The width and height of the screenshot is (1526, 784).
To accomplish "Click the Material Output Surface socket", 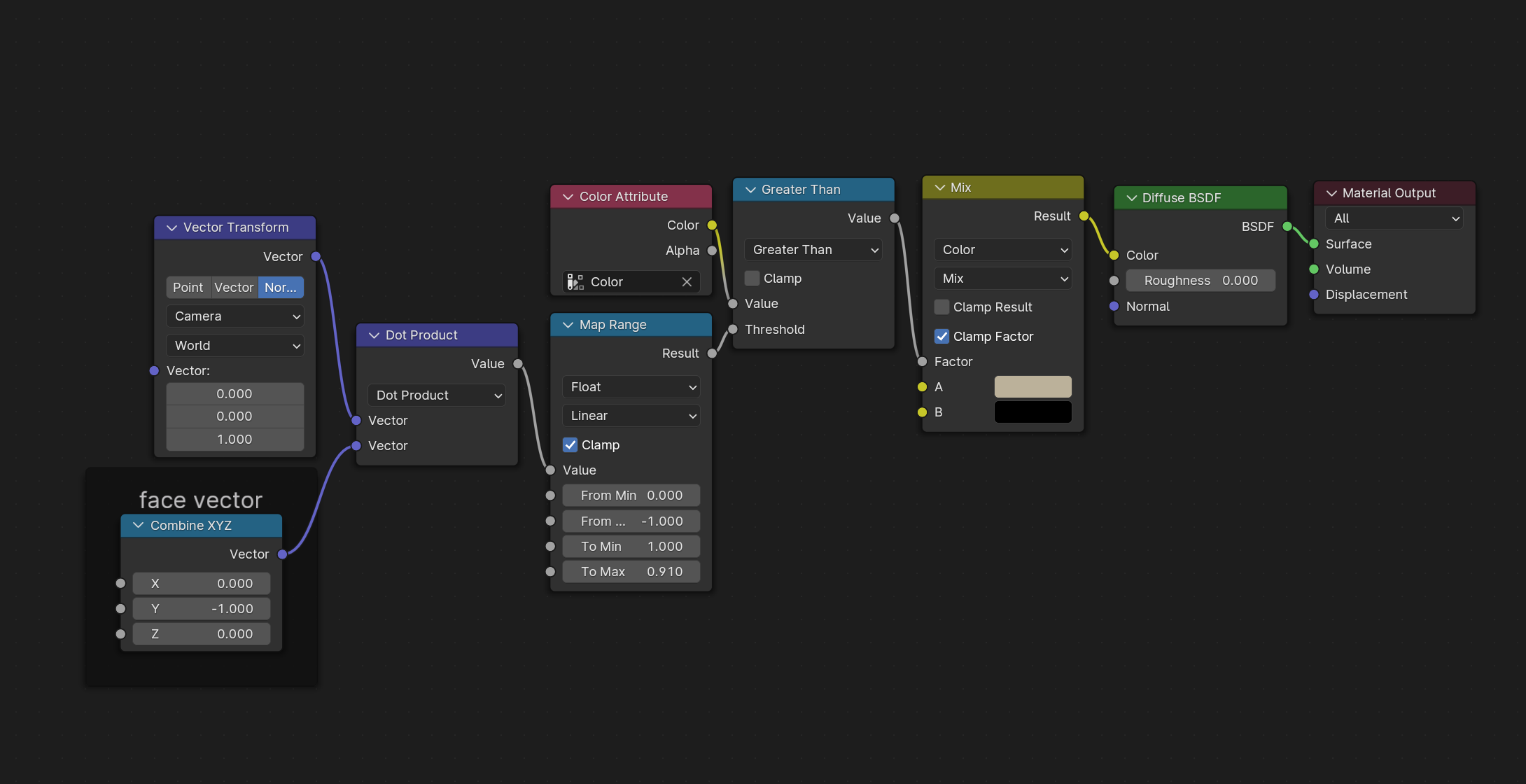I will click(x=1314, y=244).
